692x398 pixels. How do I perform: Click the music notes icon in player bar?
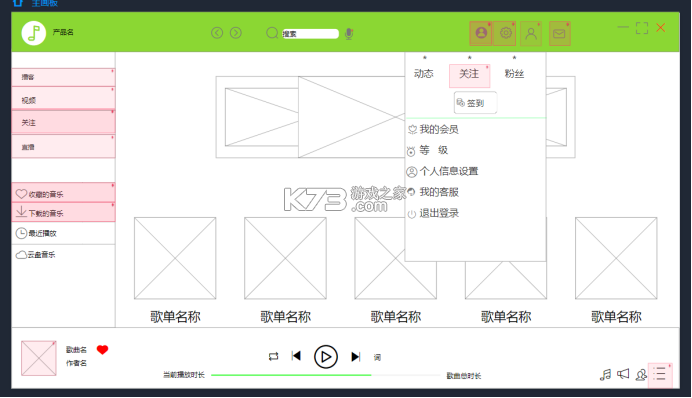606,375
